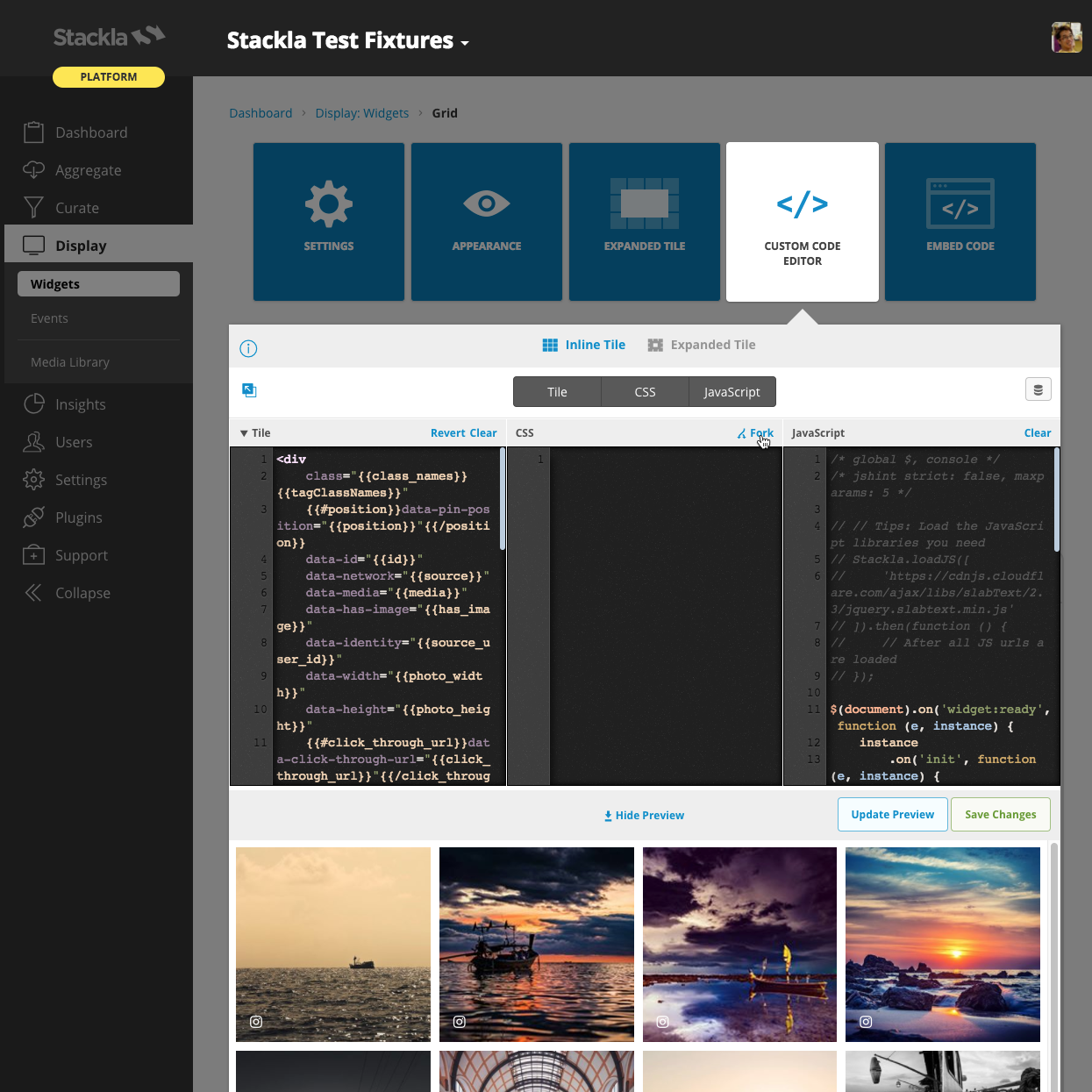Open the Embed Code card
1092x1092 pixels.
tap(960, 221)
